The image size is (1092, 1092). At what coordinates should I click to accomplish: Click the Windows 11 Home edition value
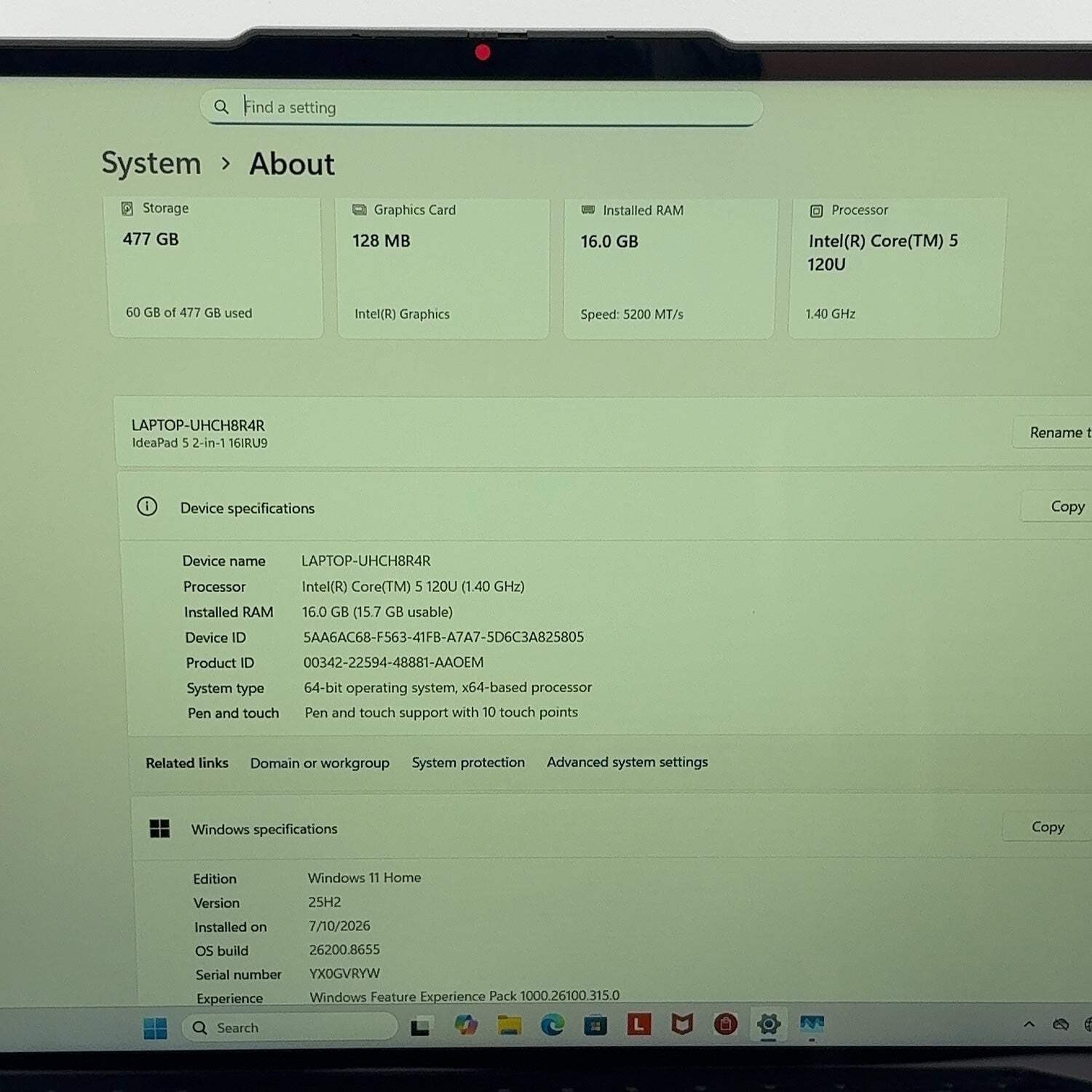(364, 877)
